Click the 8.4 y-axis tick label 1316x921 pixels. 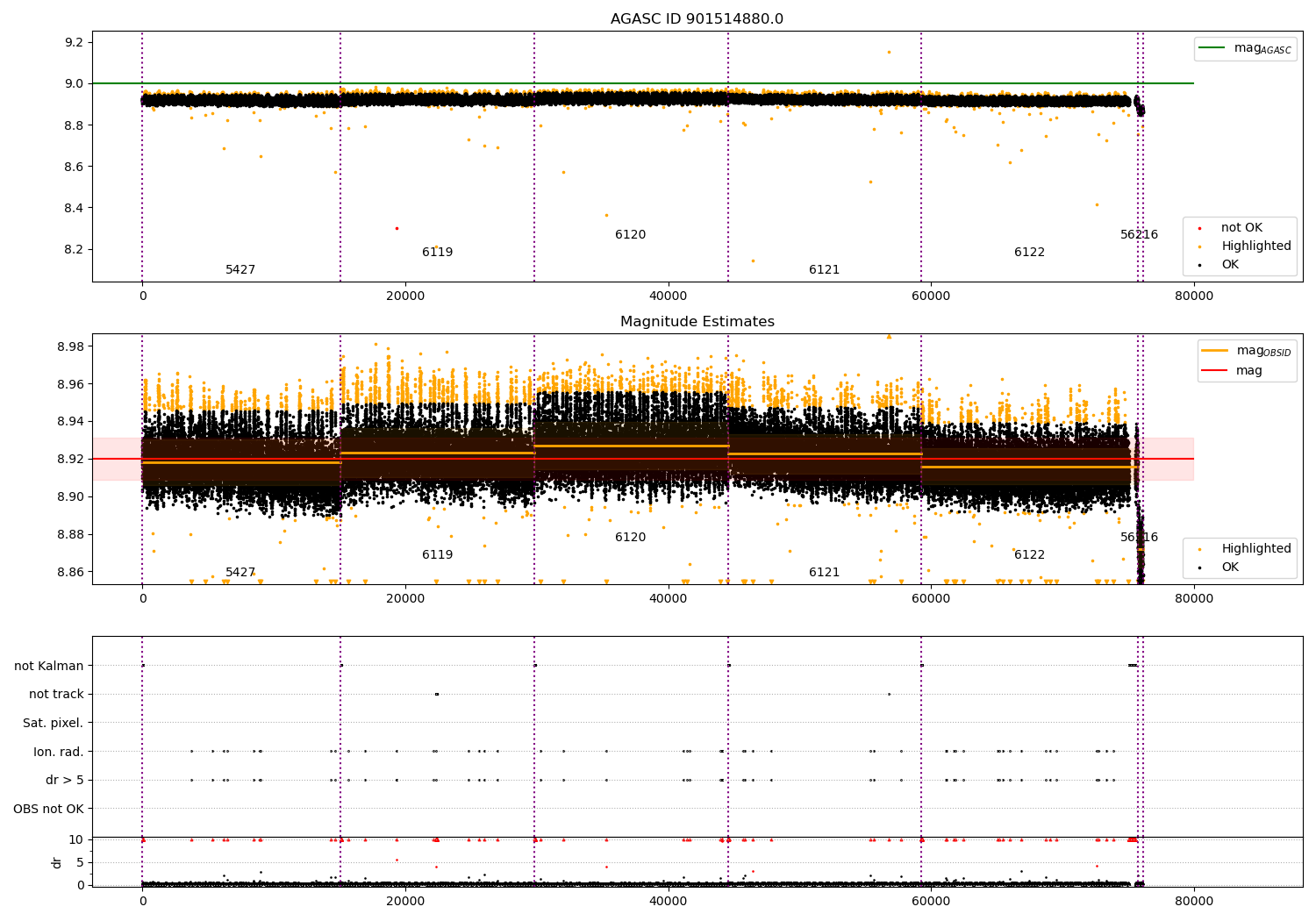coord(75,208)
